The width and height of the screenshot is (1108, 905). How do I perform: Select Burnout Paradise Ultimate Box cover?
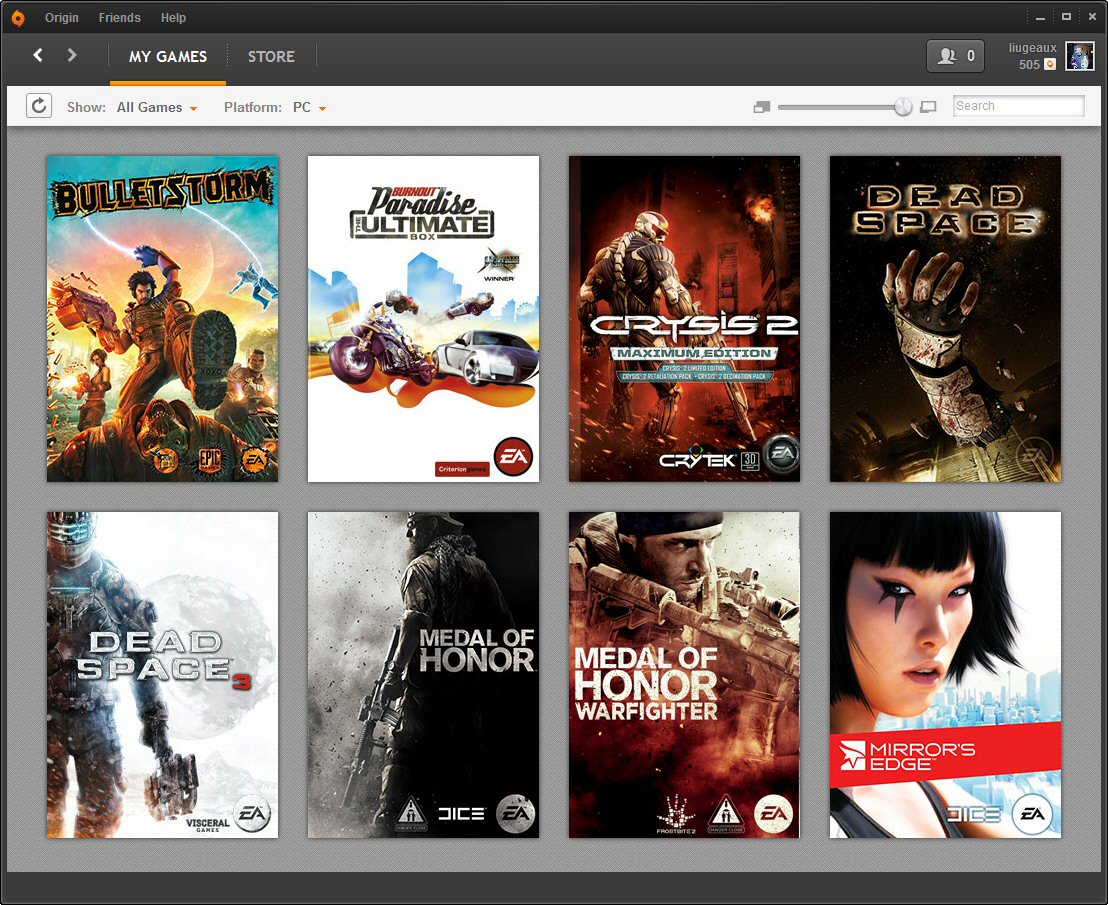pos(423,319)
